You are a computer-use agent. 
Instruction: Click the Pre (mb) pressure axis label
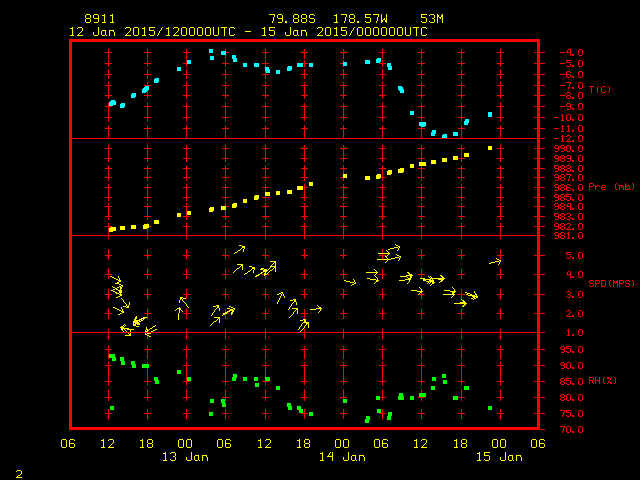click(611, 187)
